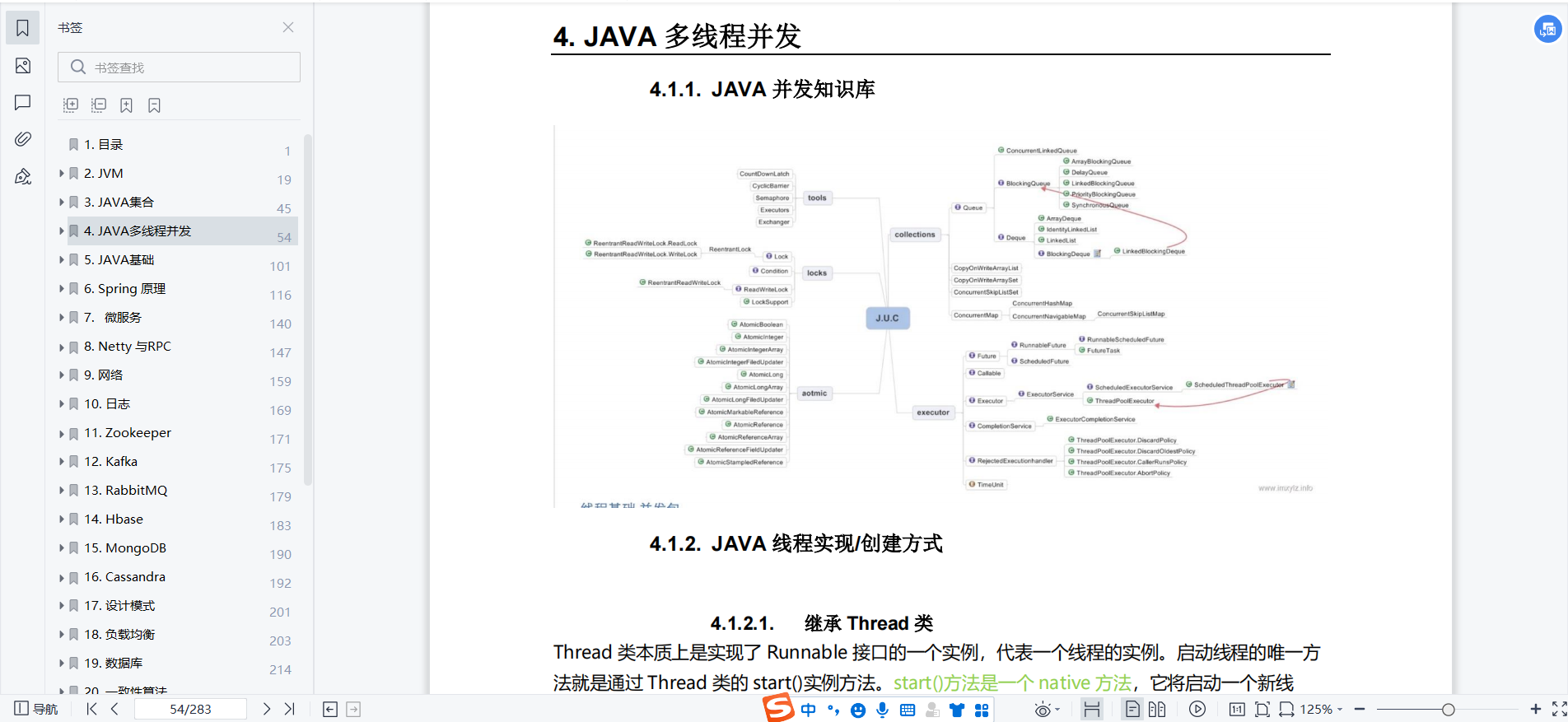
Task: Close the 书签 bookmarks panel
Action: click(288, 27)
